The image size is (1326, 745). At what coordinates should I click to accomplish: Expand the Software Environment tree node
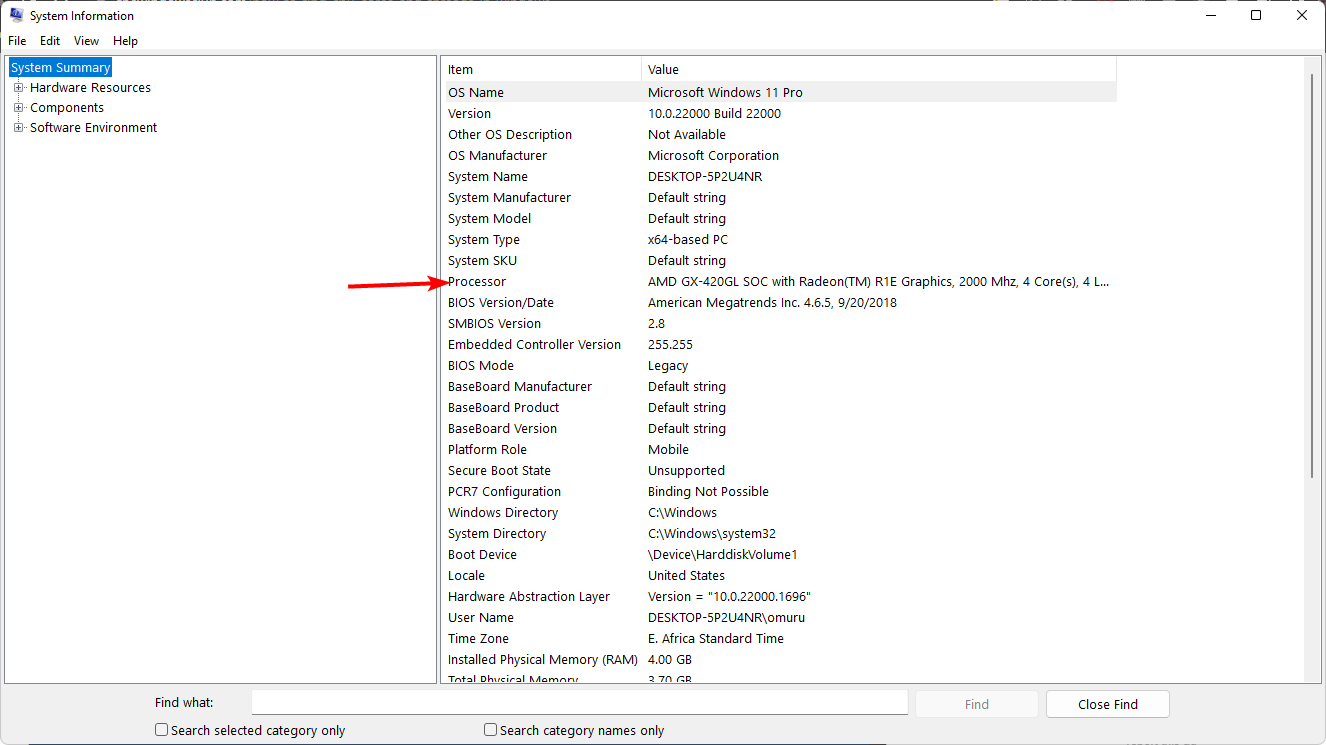17,127
